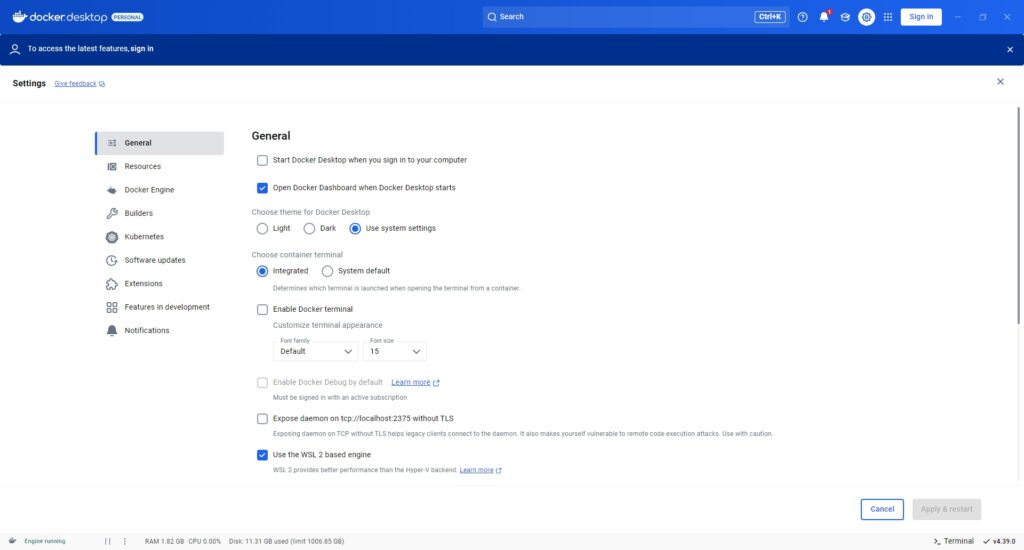Image resolution: width=1024 pixels, height=550 pixels.
Task: Open Terminal from the status bar
Action: [953, 542]
